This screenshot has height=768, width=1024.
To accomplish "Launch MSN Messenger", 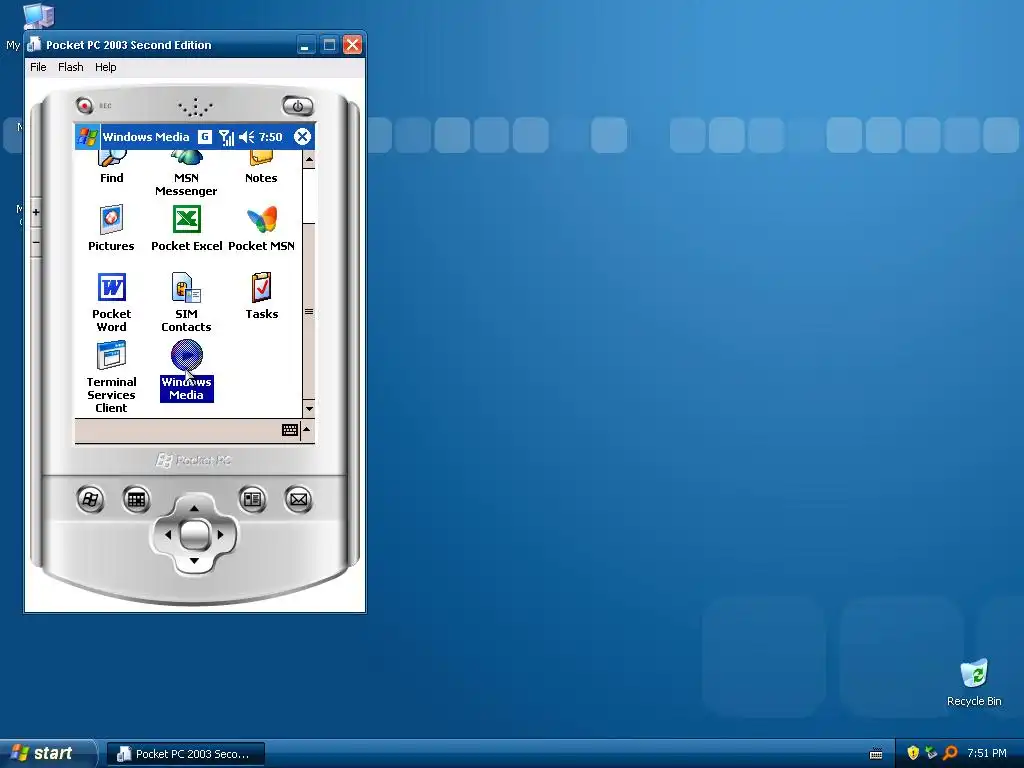I will coord(186,172).
